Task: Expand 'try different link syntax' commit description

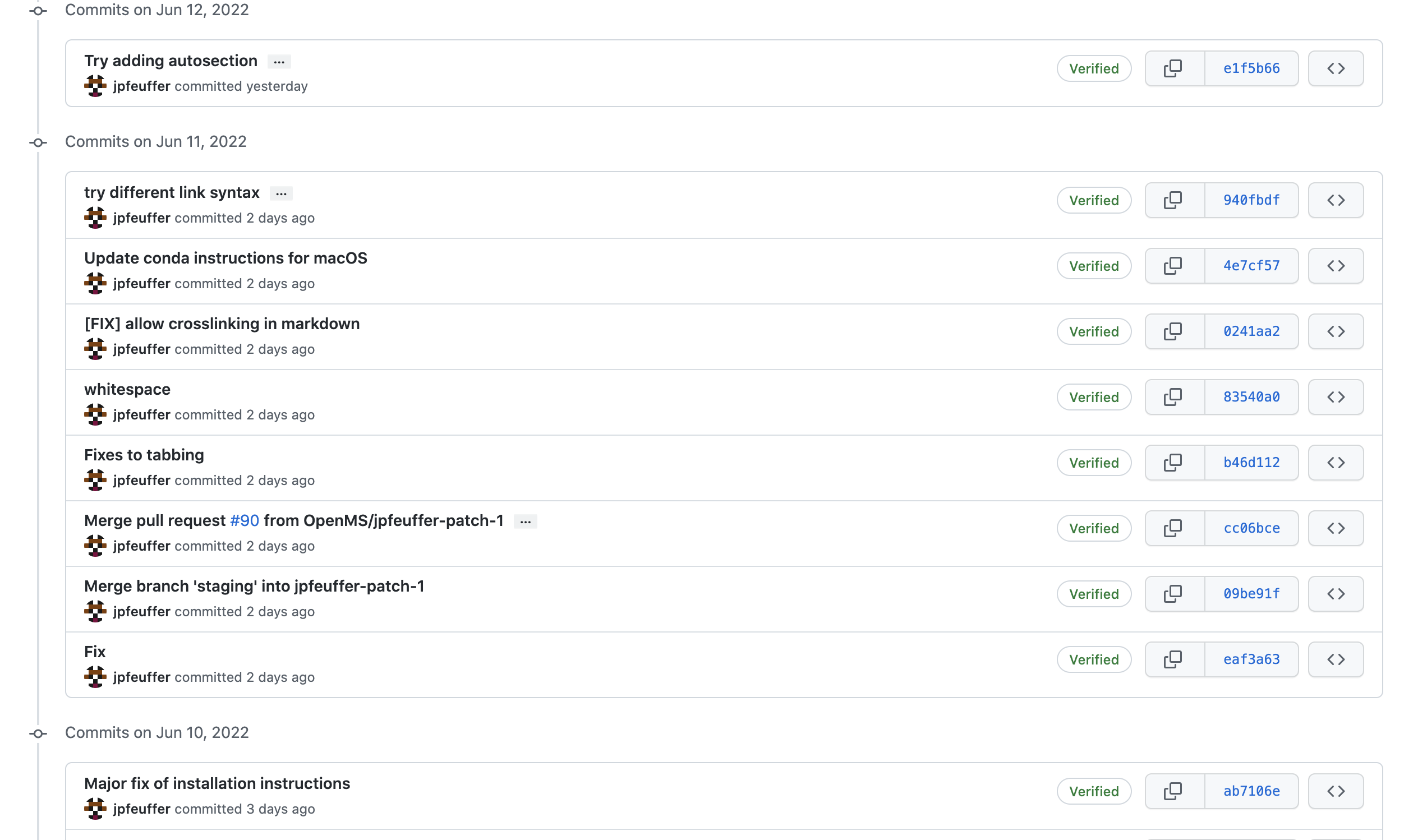Action: [281, 193]
